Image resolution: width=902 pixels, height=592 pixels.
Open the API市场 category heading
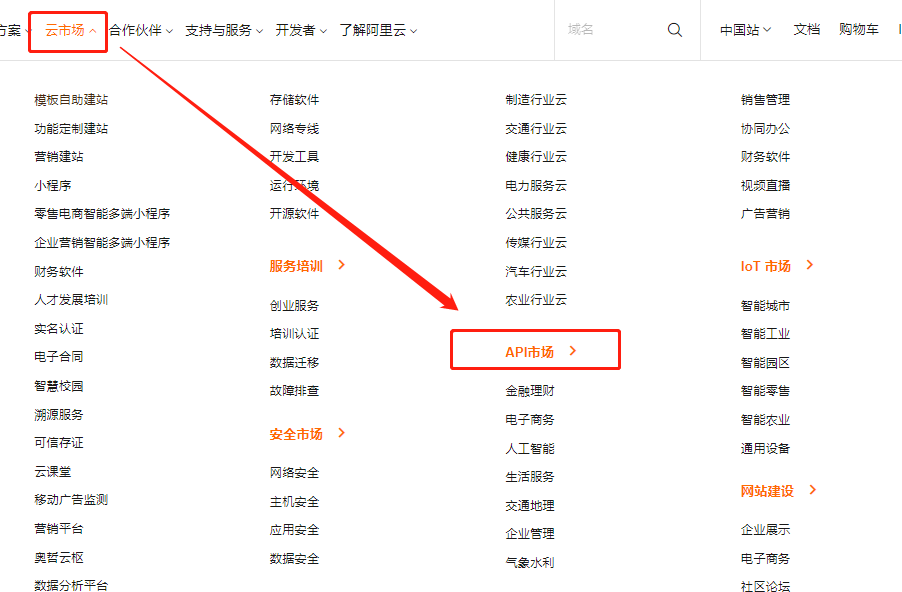point(529,352)
